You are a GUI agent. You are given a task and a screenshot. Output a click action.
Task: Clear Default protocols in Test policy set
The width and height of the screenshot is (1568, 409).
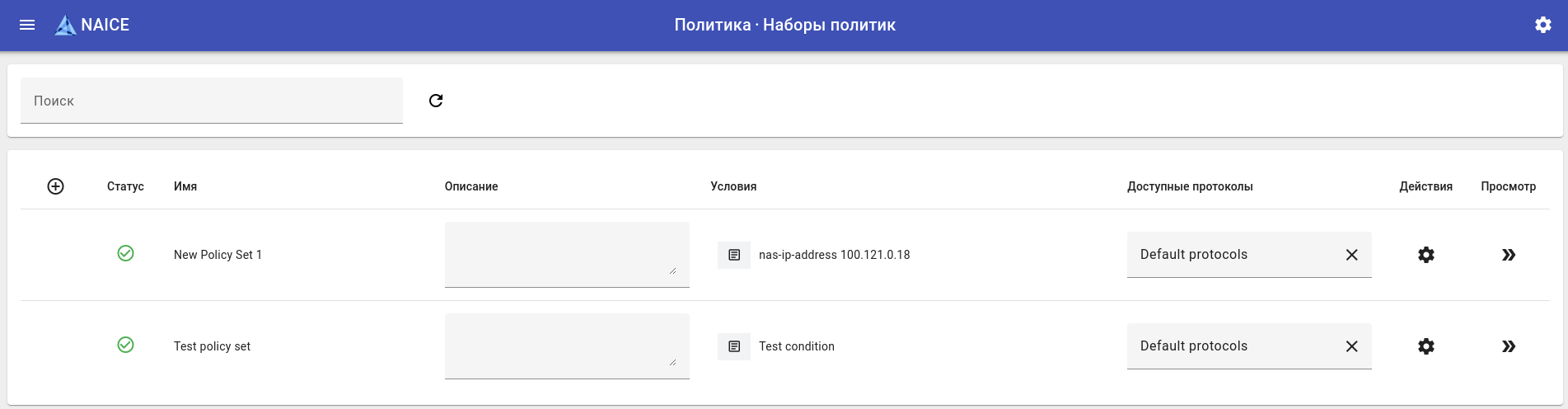pos(1351,346)
